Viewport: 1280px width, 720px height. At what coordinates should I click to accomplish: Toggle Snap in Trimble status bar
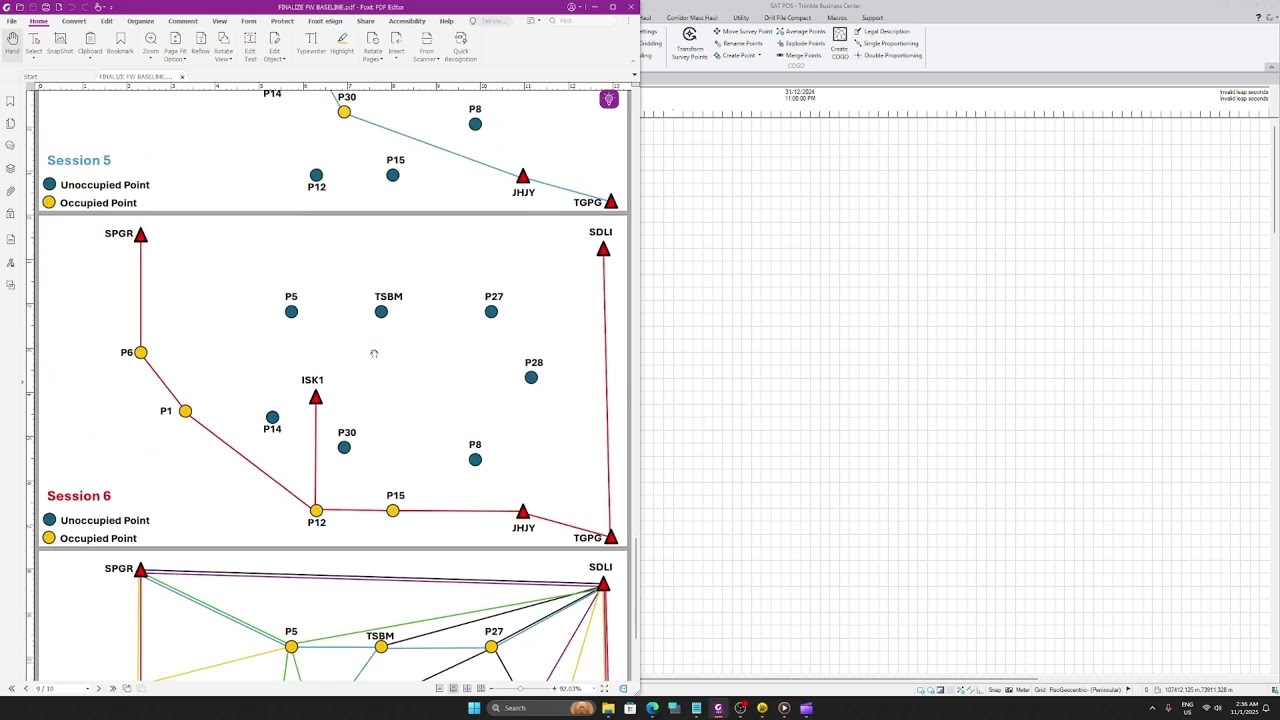[994, 690]
